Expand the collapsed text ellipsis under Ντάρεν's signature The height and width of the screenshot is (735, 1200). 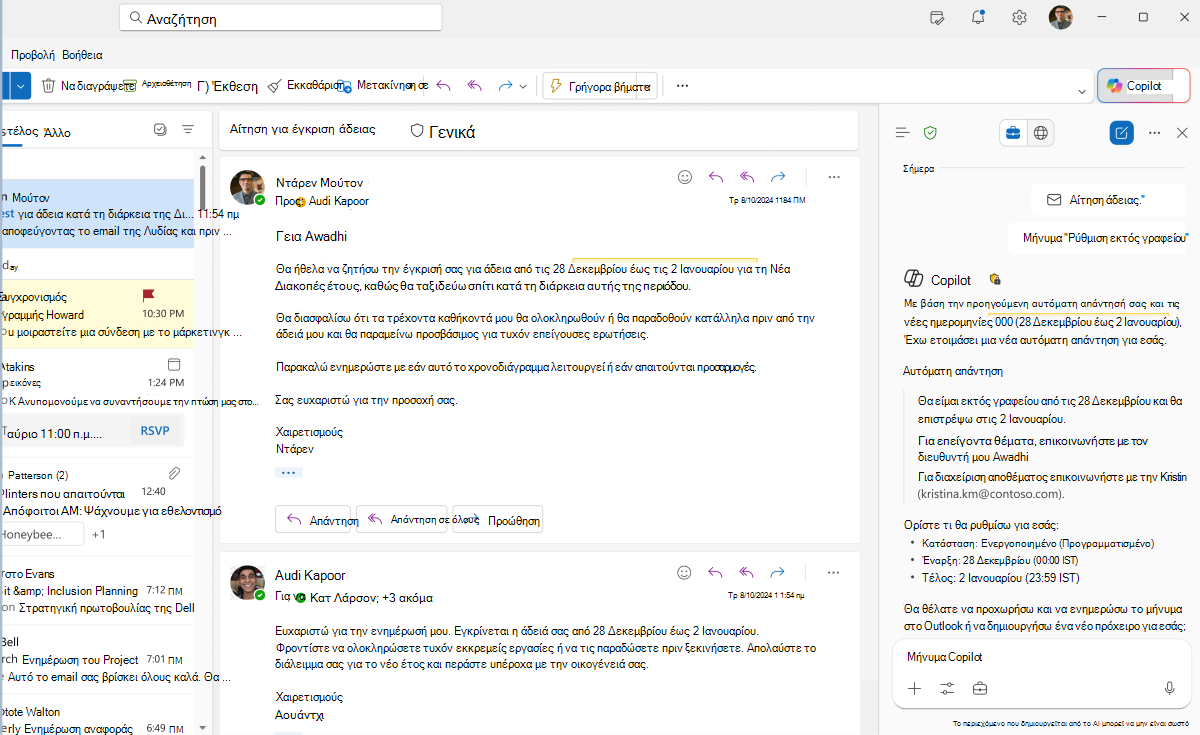(289, 472)
